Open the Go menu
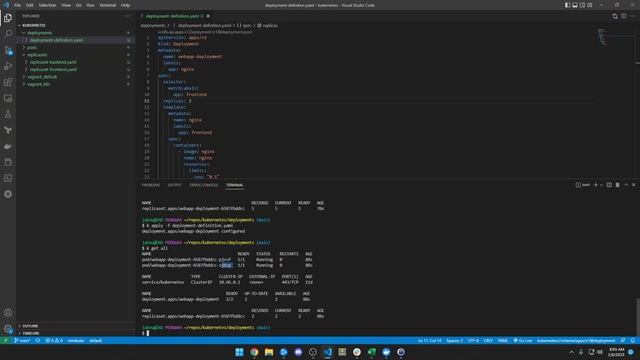The image size is (640, 360). click(79, 5)
